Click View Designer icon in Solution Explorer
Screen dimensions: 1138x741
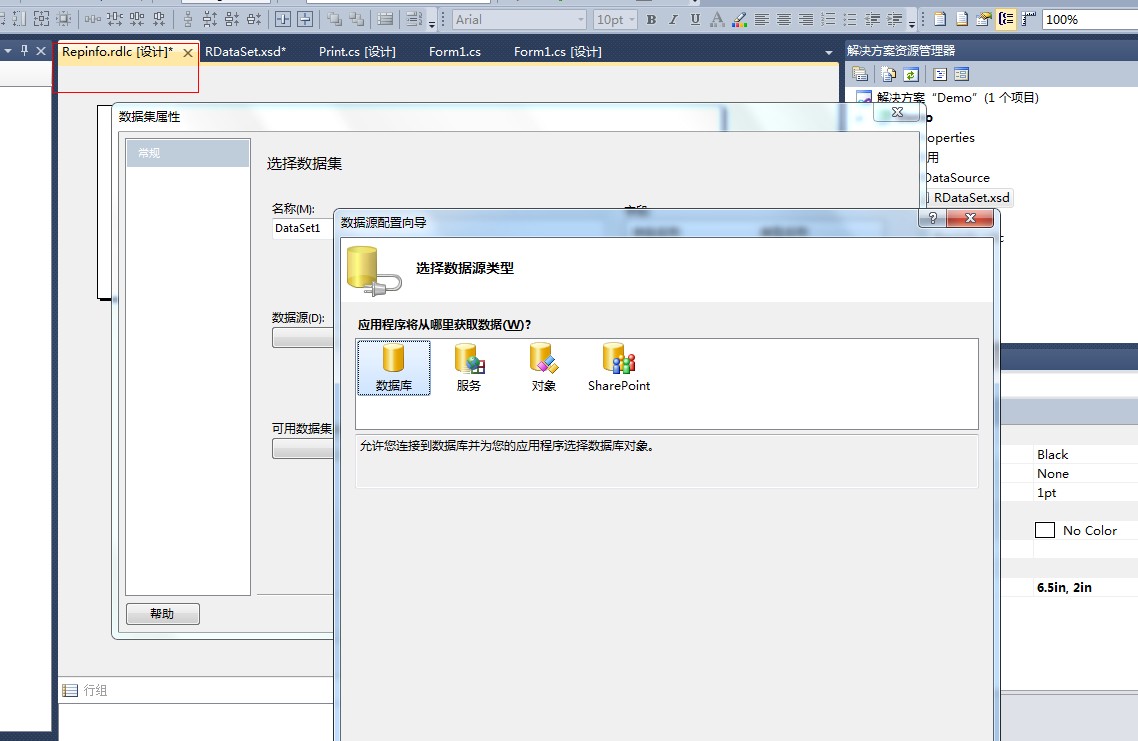click(962, 74)
